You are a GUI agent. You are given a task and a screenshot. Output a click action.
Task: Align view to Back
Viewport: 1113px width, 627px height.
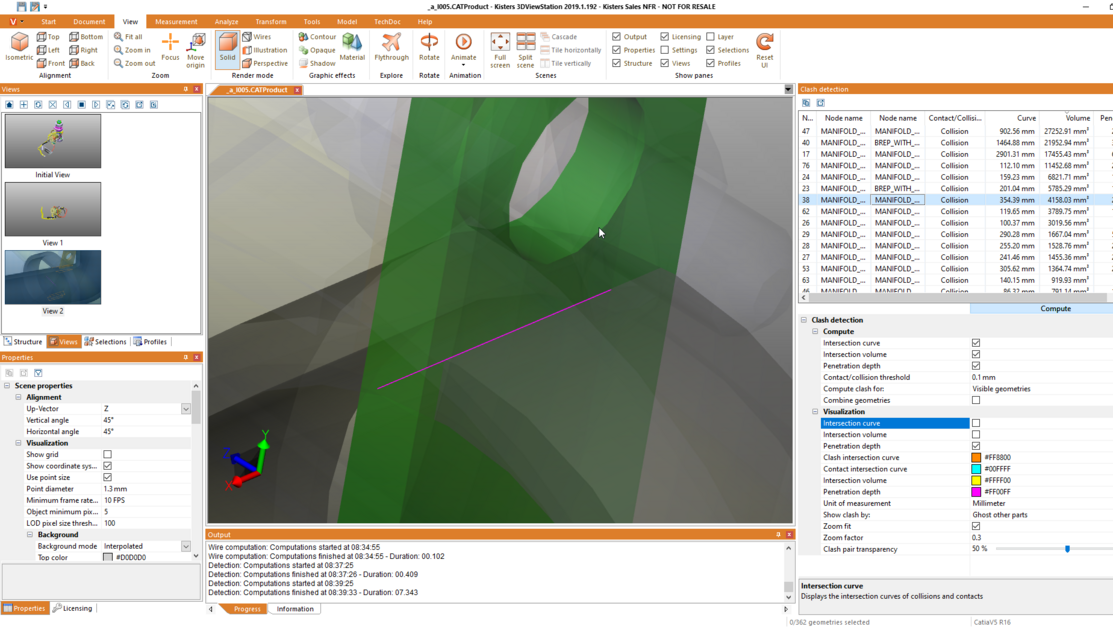(82, 63)
